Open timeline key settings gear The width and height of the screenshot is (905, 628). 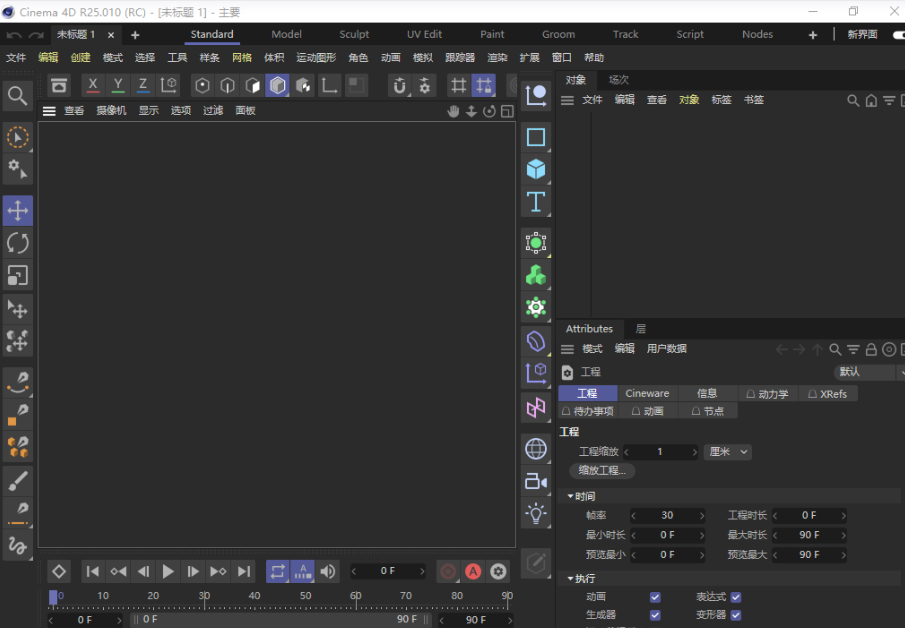(x=499, y=571)
